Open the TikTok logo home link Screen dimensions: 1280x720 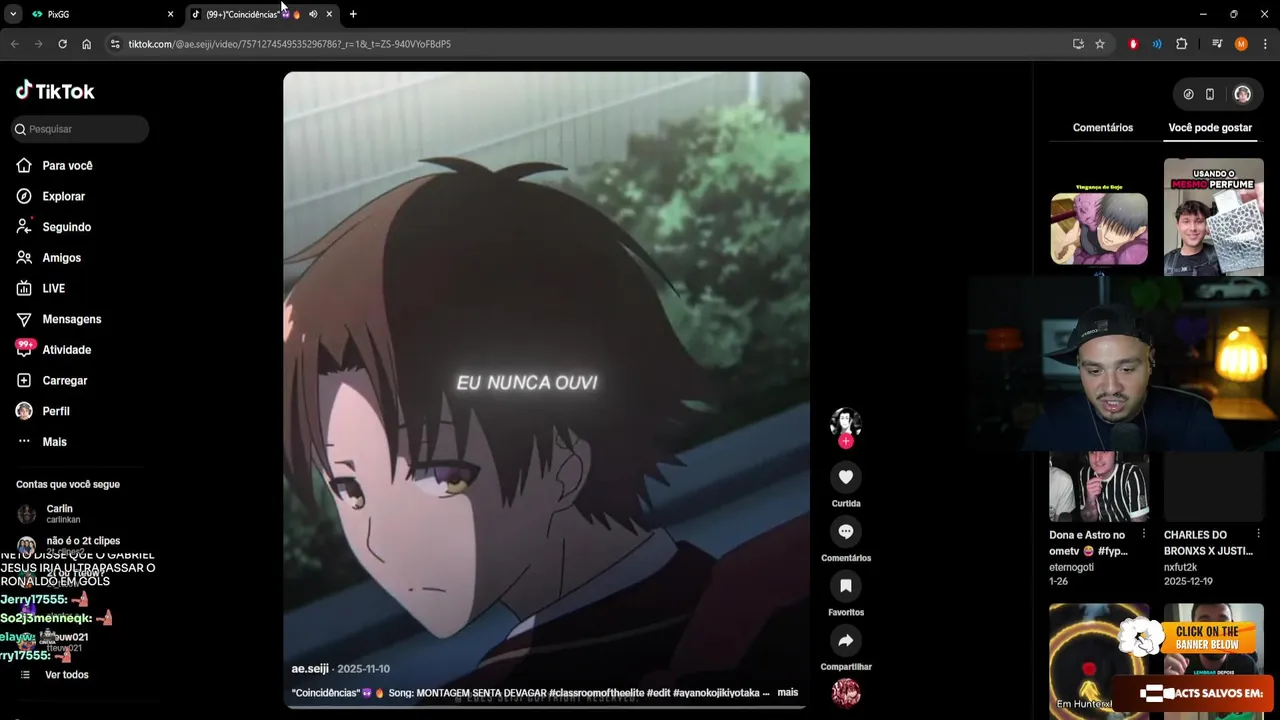pos(55,91)
